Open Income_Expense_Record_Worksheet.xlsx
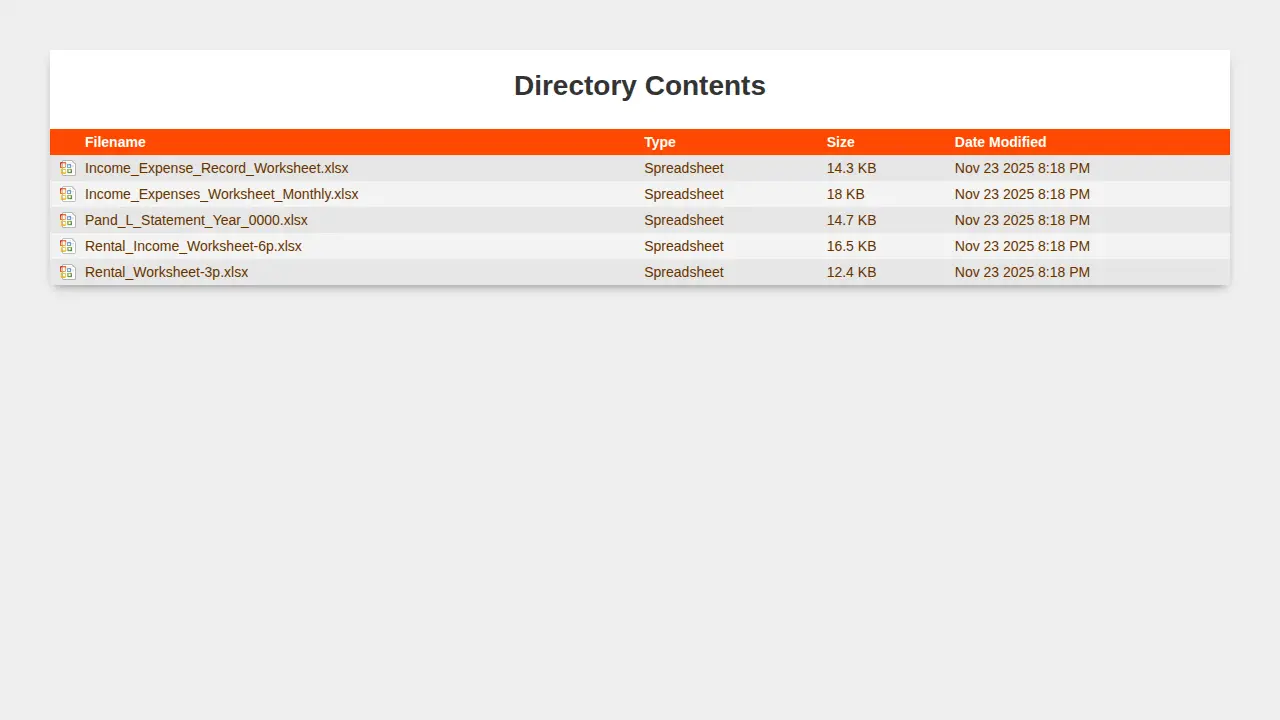 pos(217,168)
